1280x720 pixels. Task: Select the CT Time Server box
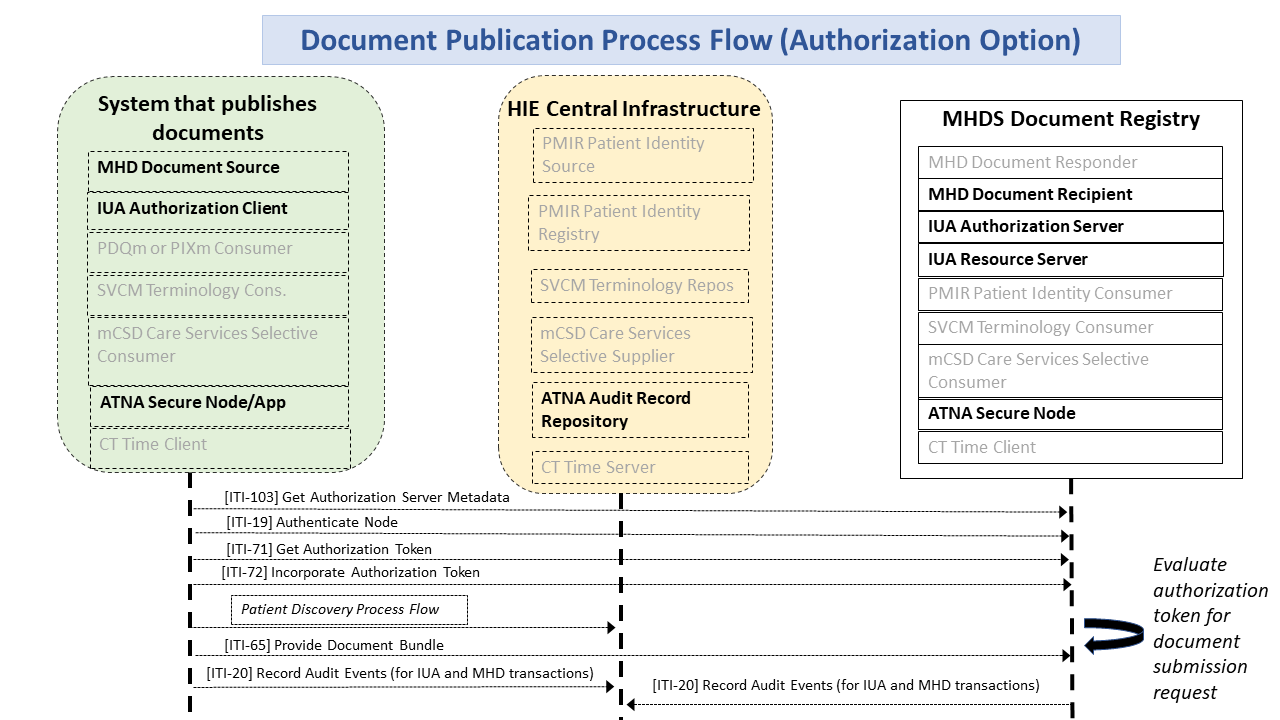point(639,467)
